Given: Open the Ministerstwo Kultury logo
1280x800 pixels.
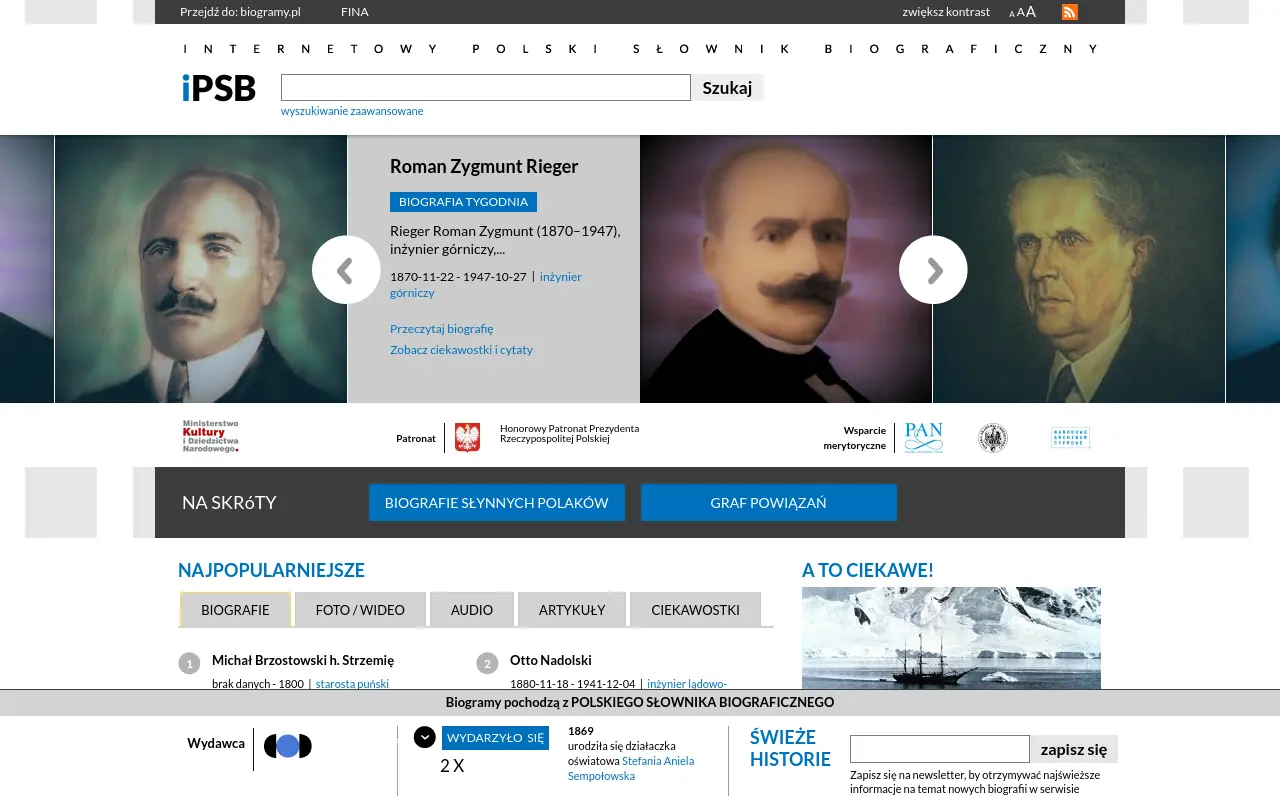Looking at the screenshot, I should (211, 437).
